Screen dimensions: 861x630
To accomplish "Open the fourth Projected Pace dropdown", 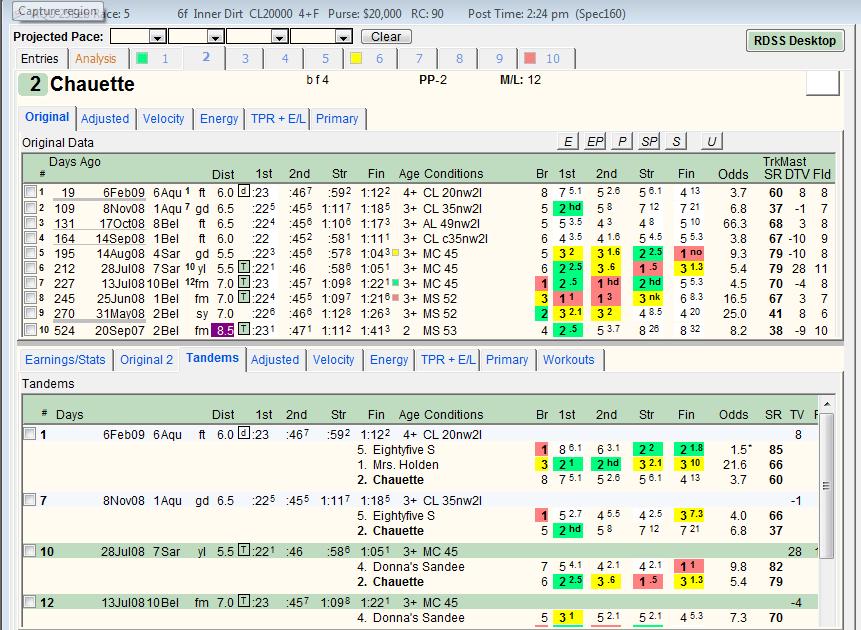I will 344,37.
